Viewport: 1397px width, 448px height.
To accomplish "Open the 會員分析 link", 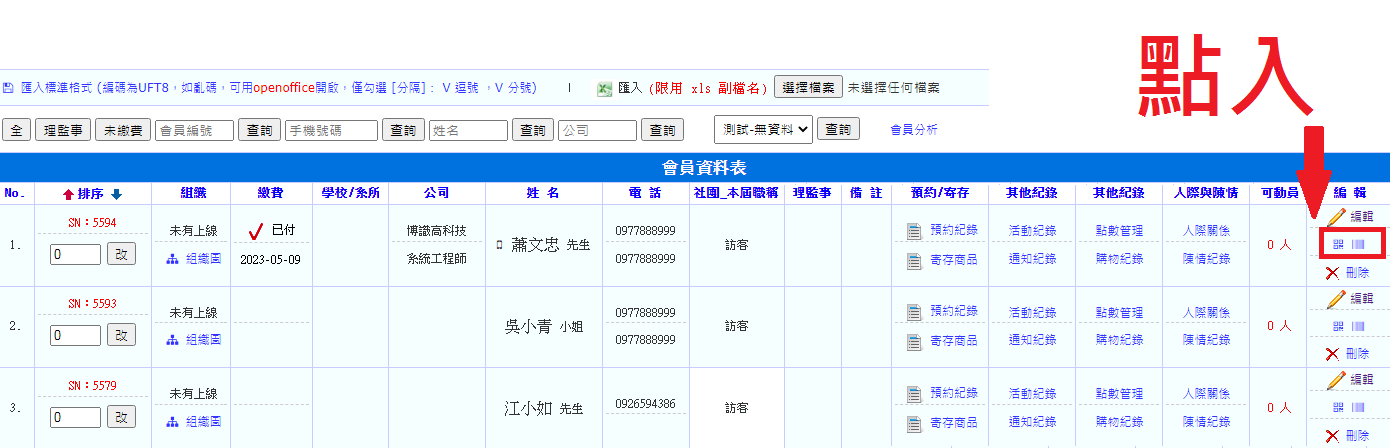I will tap(914, 130).
